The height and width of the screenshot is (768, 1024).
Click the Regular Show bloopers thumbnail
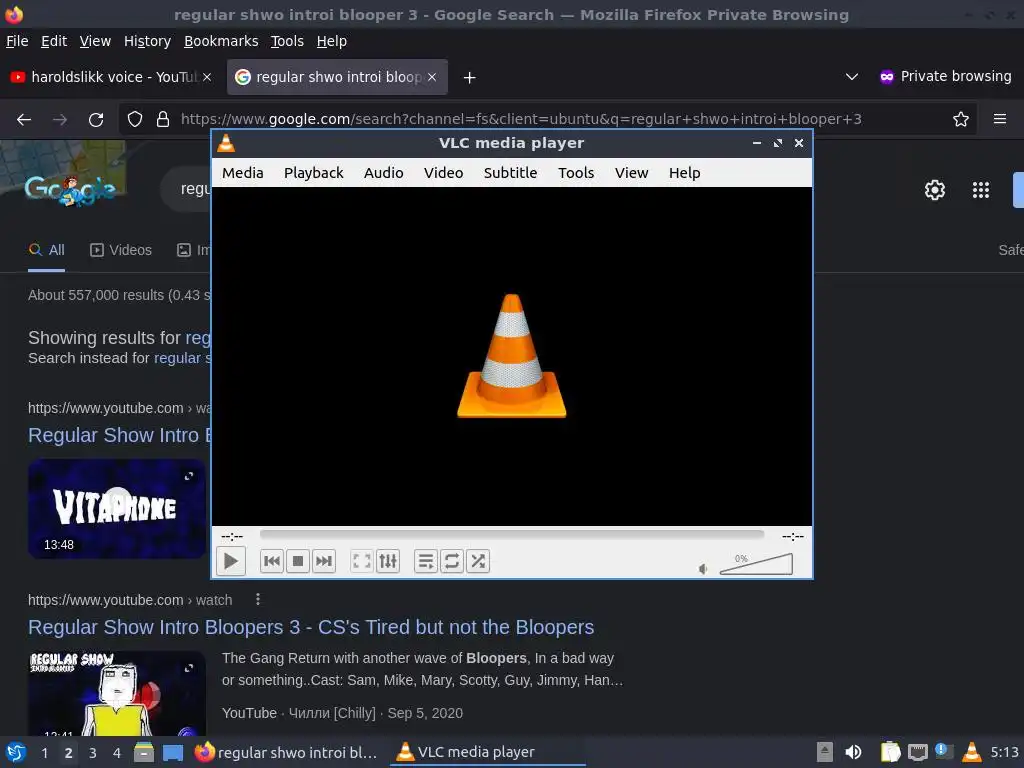tap(117, 693)
